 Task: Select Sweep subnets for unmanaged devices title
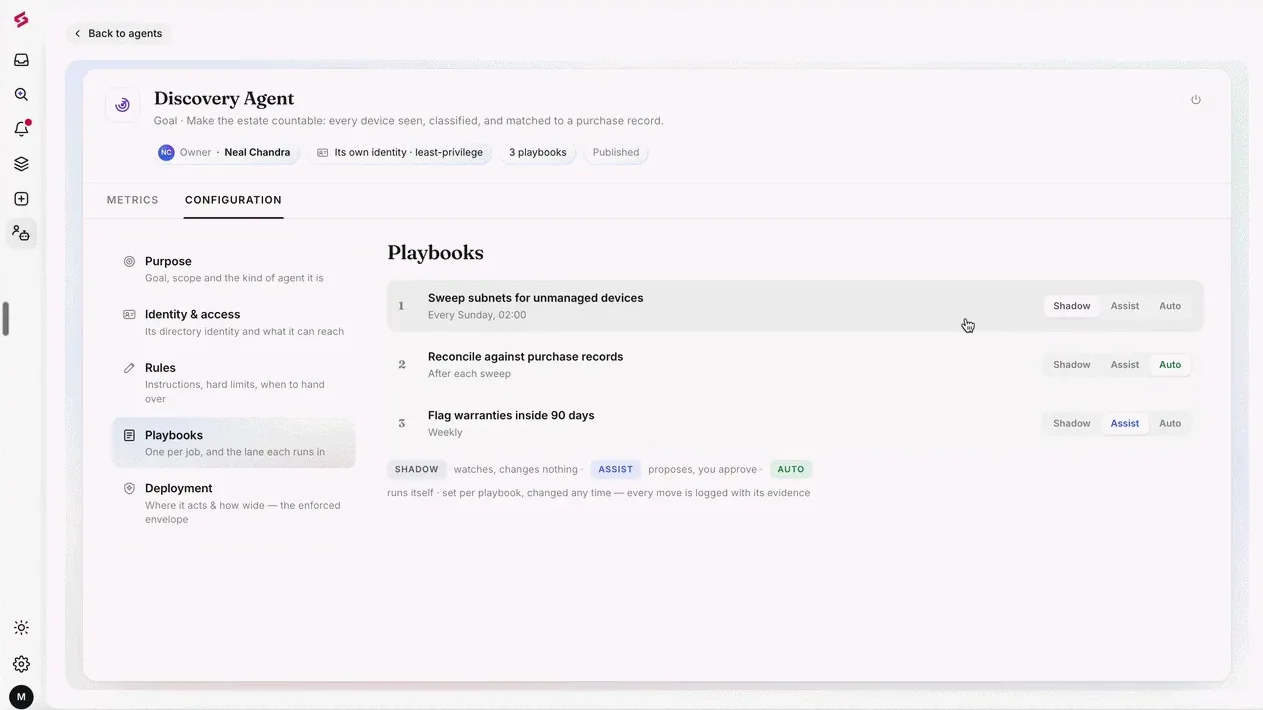535,298
